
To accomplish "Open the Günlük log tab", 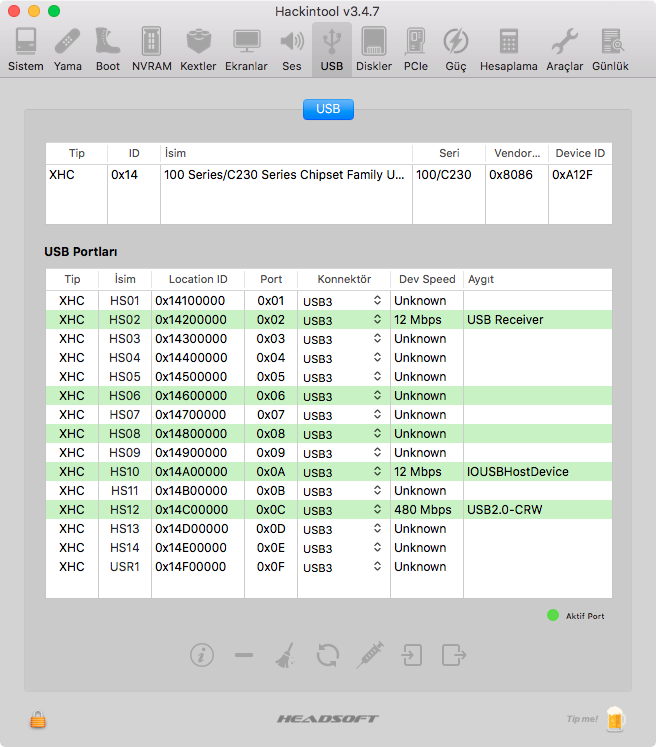I will [x=610, y=49].
